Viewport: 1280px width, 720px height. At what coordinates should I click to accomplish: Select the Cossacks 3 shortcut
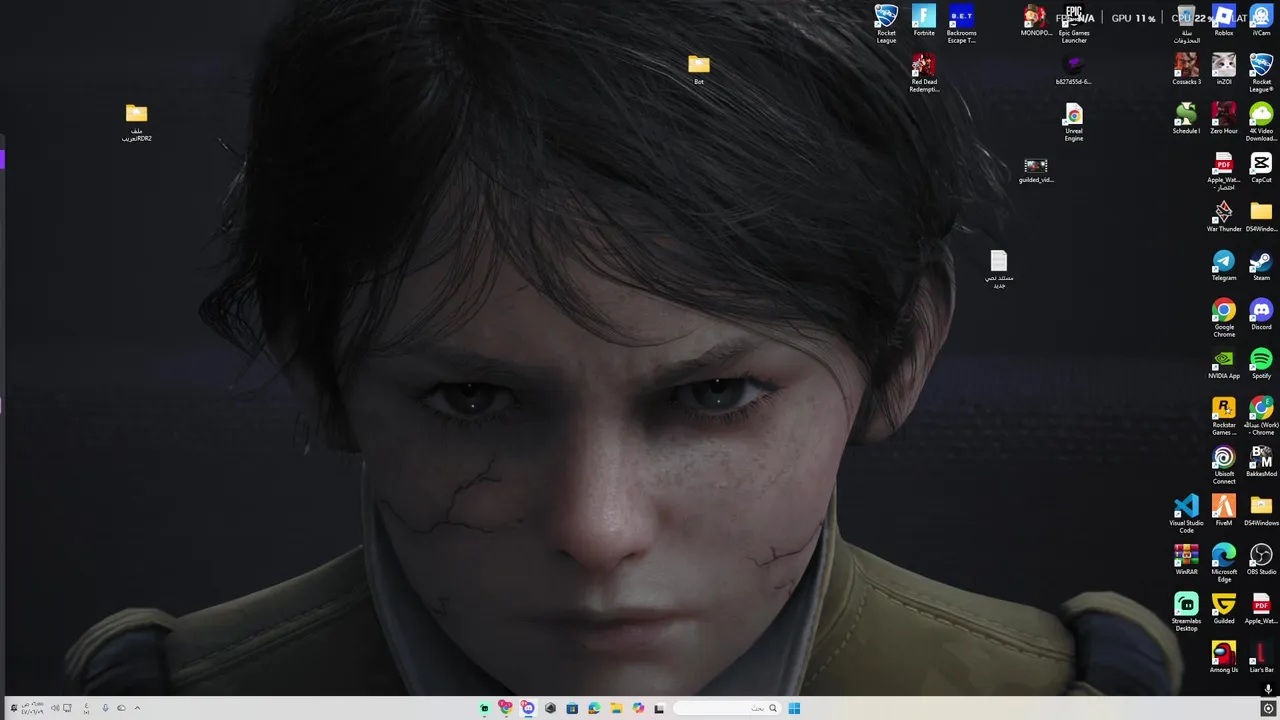coord(1186,70)
